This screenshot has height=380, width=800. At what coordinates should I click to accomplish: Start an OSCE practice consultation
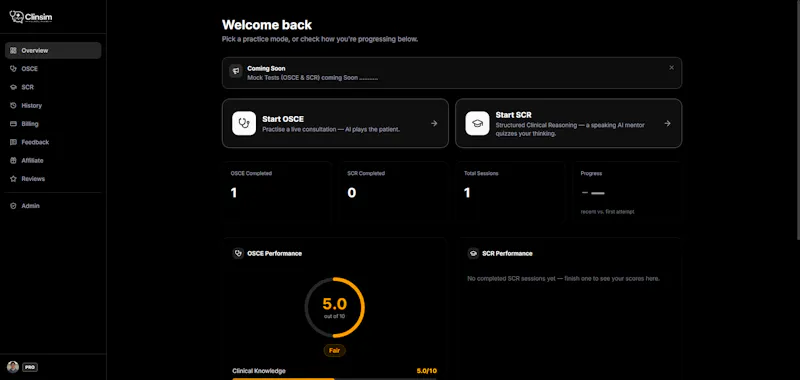[335, 123]
